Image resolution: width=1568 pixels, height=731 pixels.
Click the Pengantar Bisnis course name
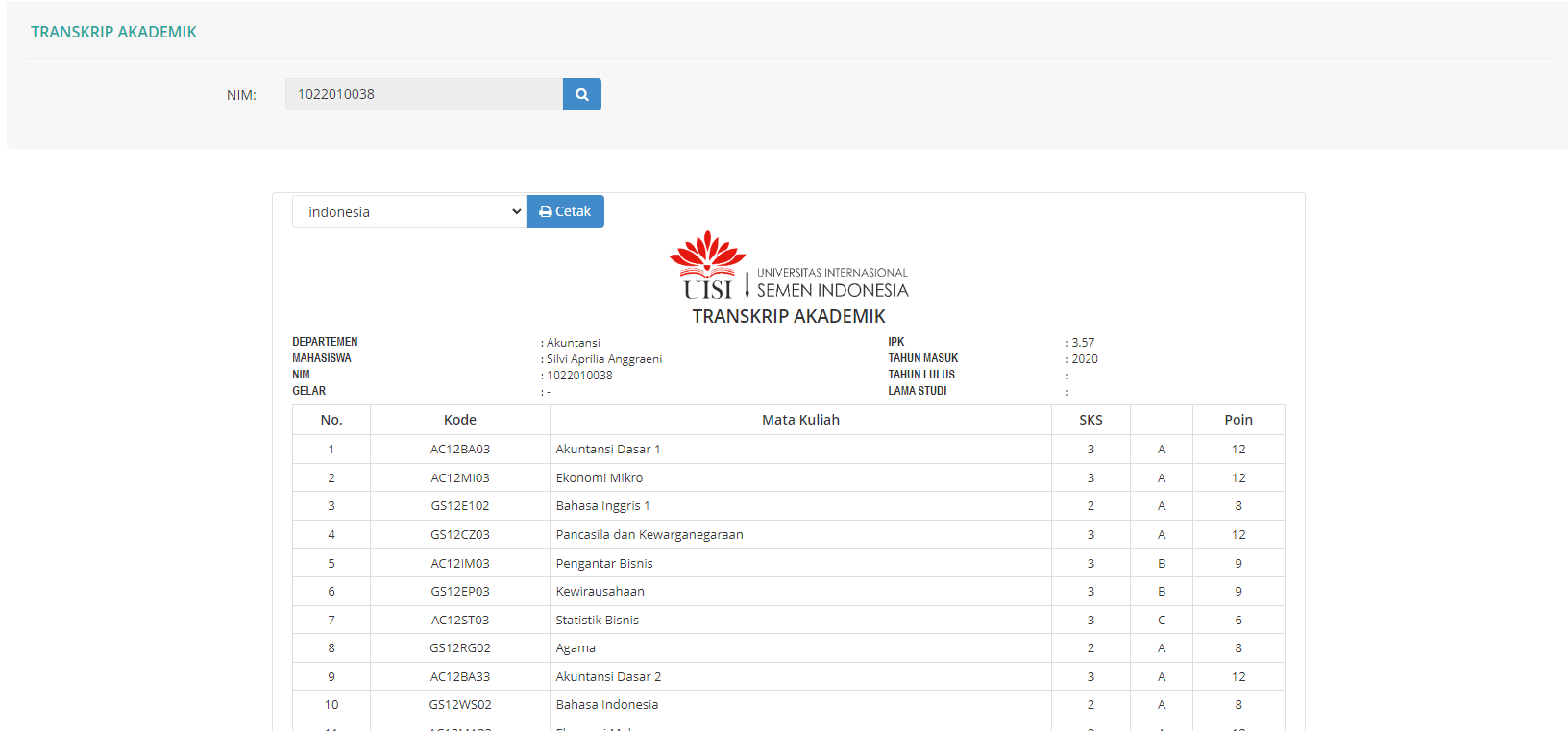(x=604, y=564)
